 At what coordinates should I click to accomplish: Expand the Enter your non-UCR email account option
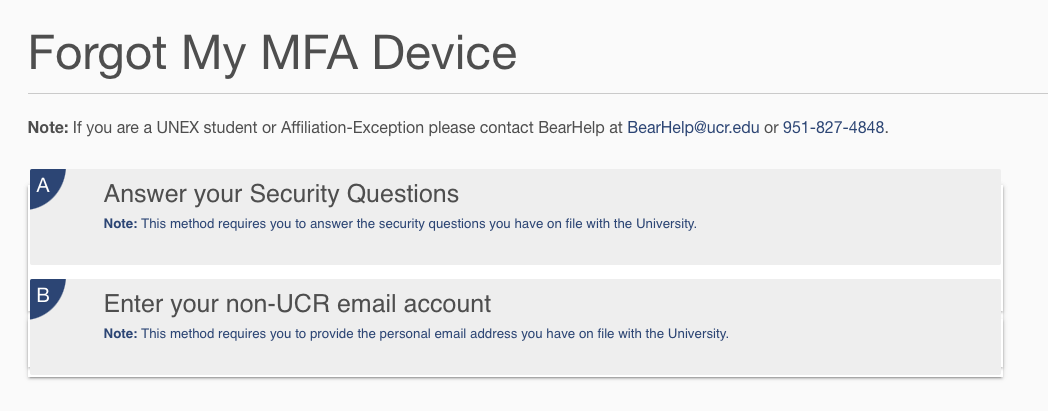coord(297,303)
